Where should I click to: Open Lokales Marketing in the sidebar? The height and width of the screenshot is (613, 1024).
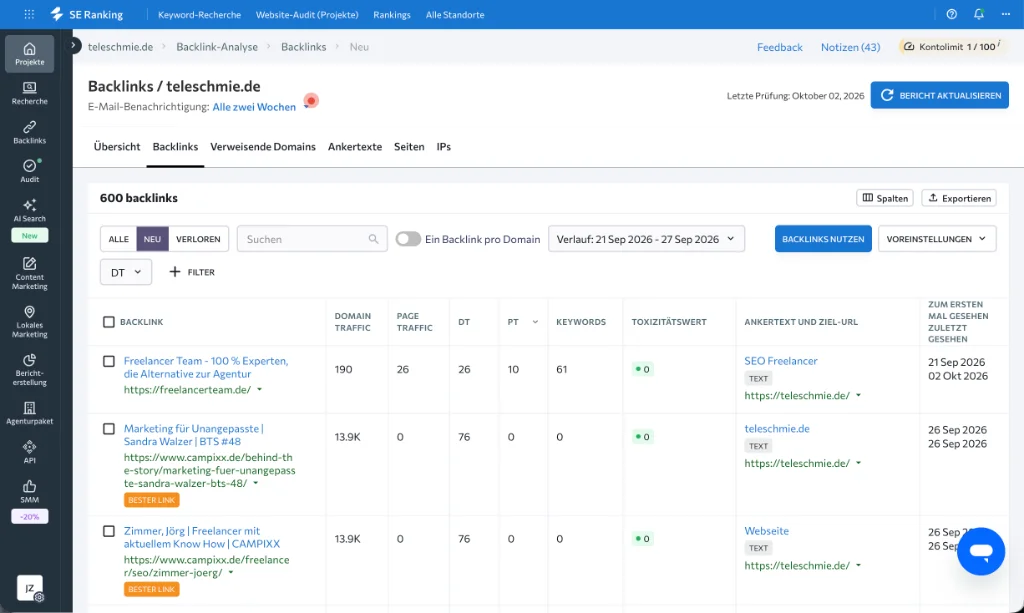(29, 322)
